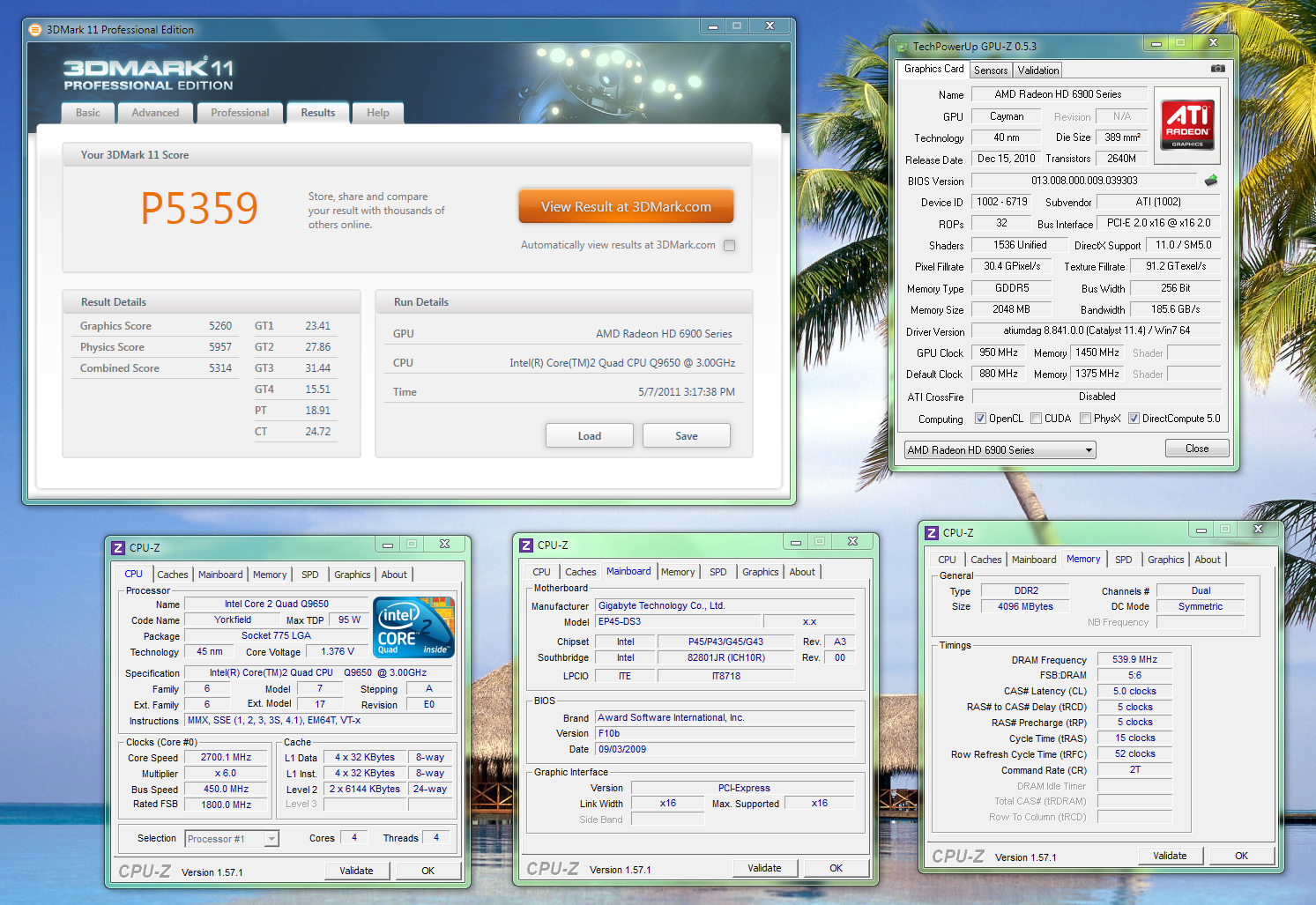Image resolution: width=1316 pixels, height=905 pixels.
Task: Click the BIOS Version value F10b
Action: click(x=725, y=734)
